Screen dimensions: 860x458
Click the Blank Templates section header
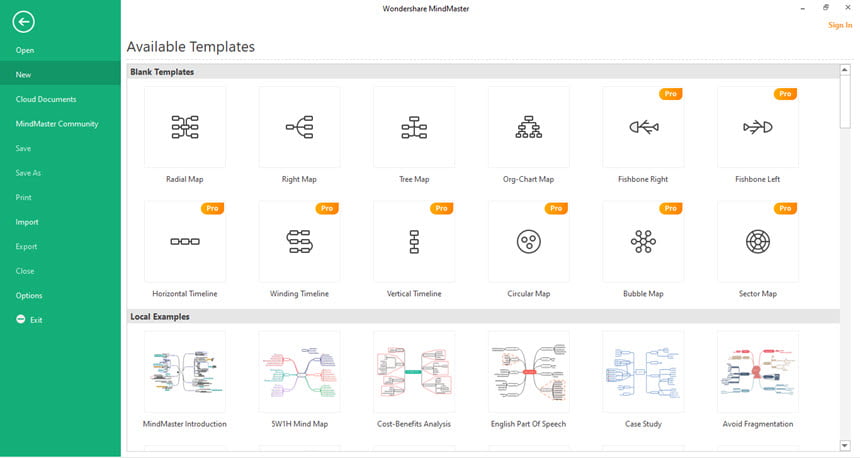coord(483,72)
